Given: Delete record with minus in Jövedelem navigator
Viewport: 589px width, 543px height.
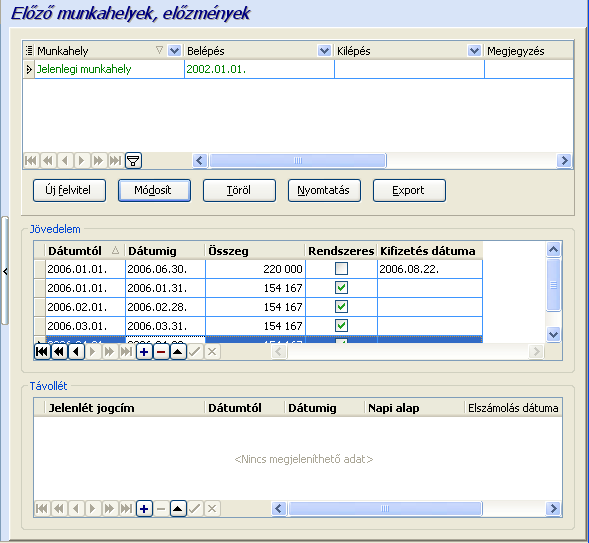Looking at the screenshot, I should [161, 352].
